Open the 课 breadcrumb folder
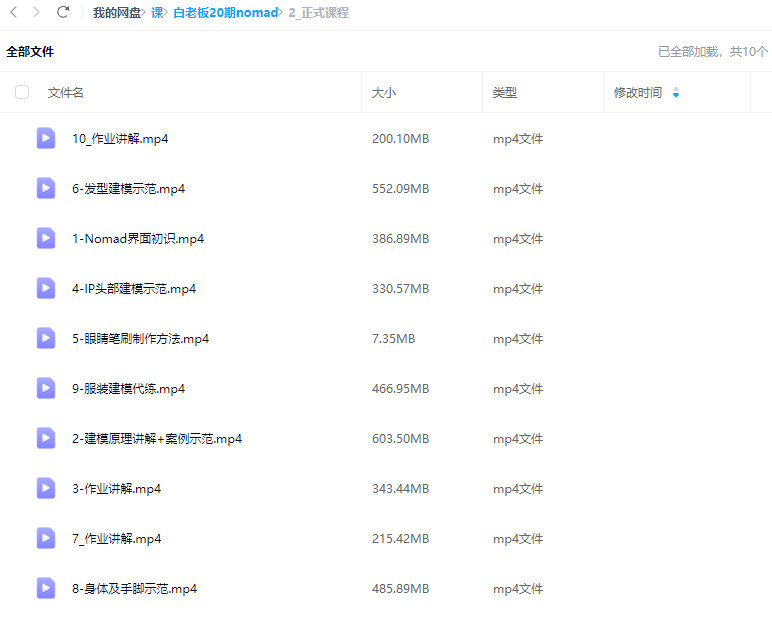The image size is (772, 625). coord(157,13)
